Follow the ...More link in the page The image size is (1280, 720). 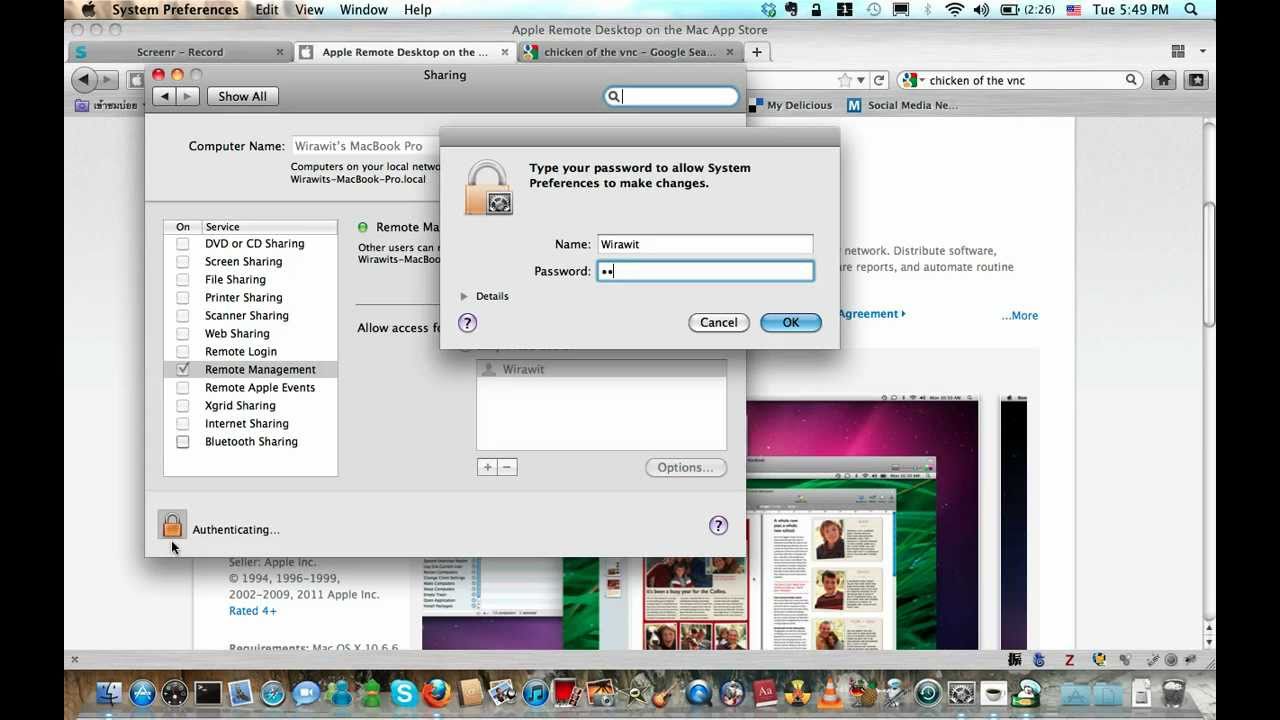click(x=1020, y=316)
